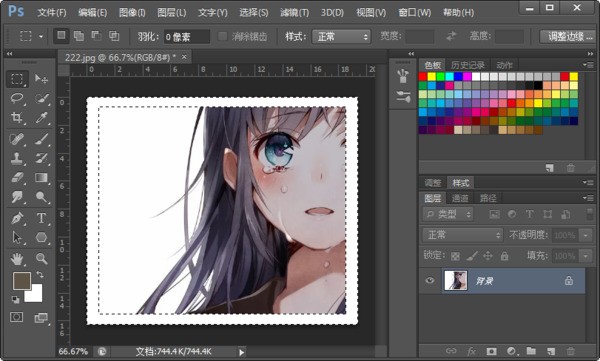Toggle lock position
This screenshot has height=361, width=600.
(488, 256)
